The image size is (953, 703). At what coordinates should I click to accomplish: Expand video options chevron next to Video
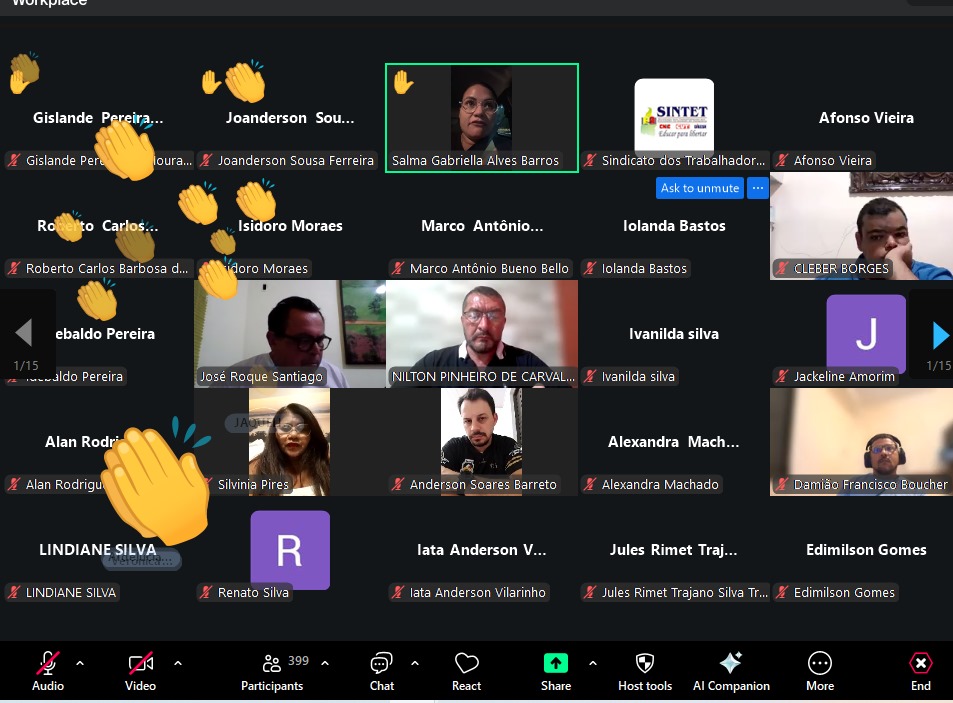tap(178, 663)
